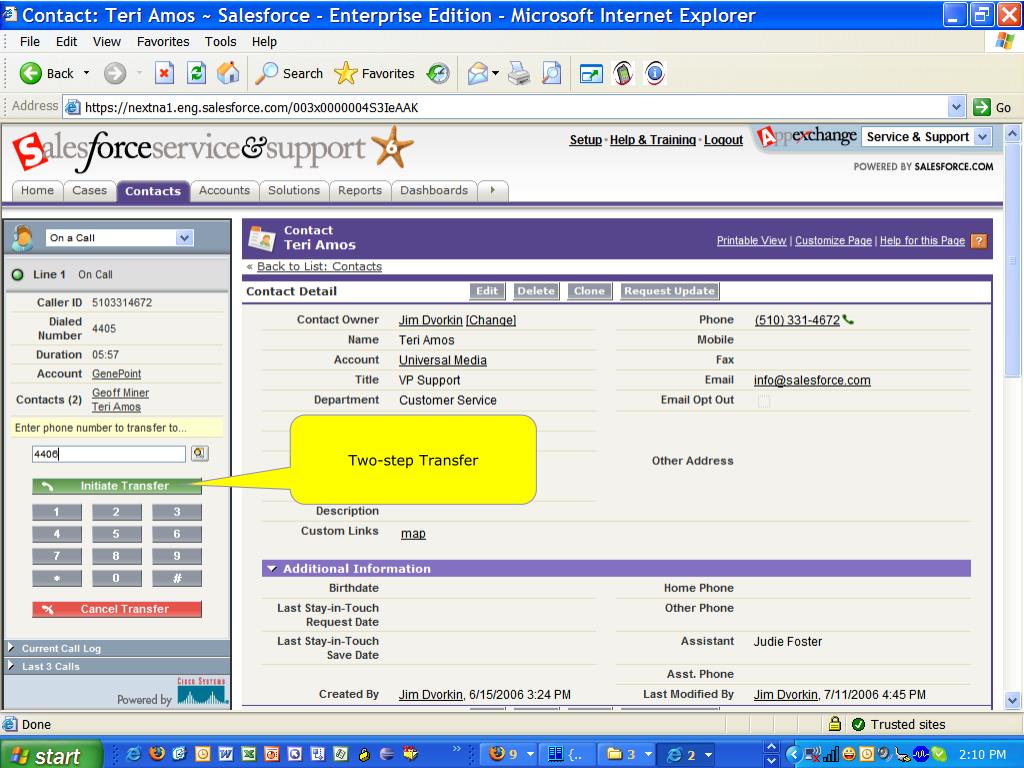Click the AppExchange logo
Screen dimensions: 1024x768
807,136
